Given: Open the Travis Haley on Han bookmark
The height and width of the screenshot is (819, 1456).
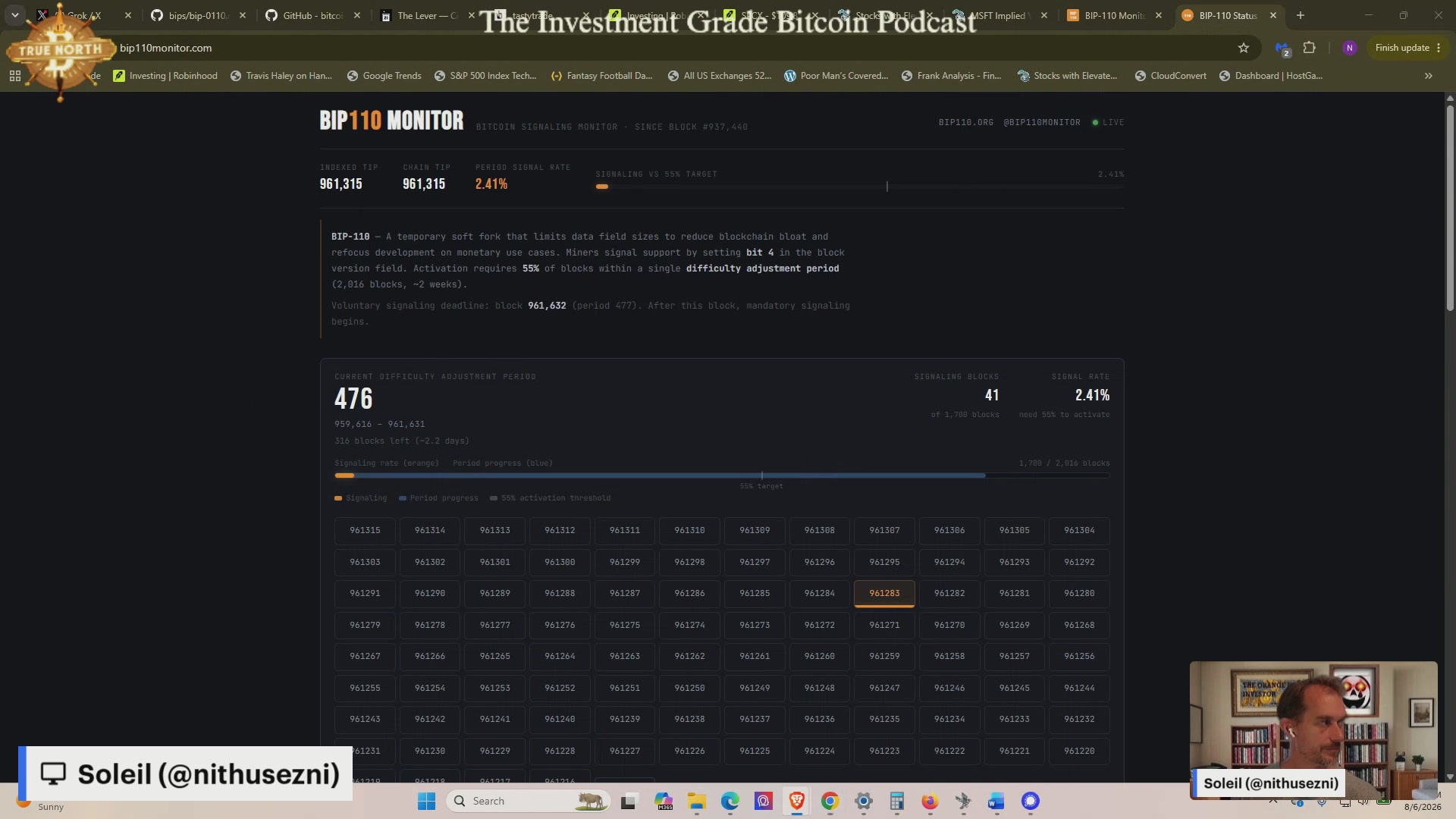Looking at the screenshot, I should click(x=281, y=76).
